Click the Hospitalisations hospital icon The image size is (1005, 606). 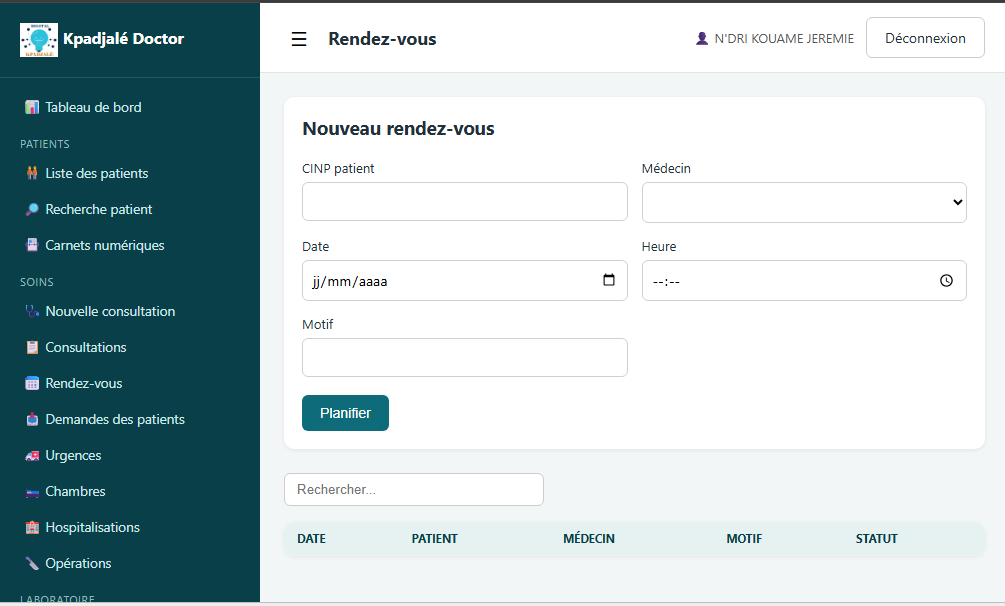point(32,527)
